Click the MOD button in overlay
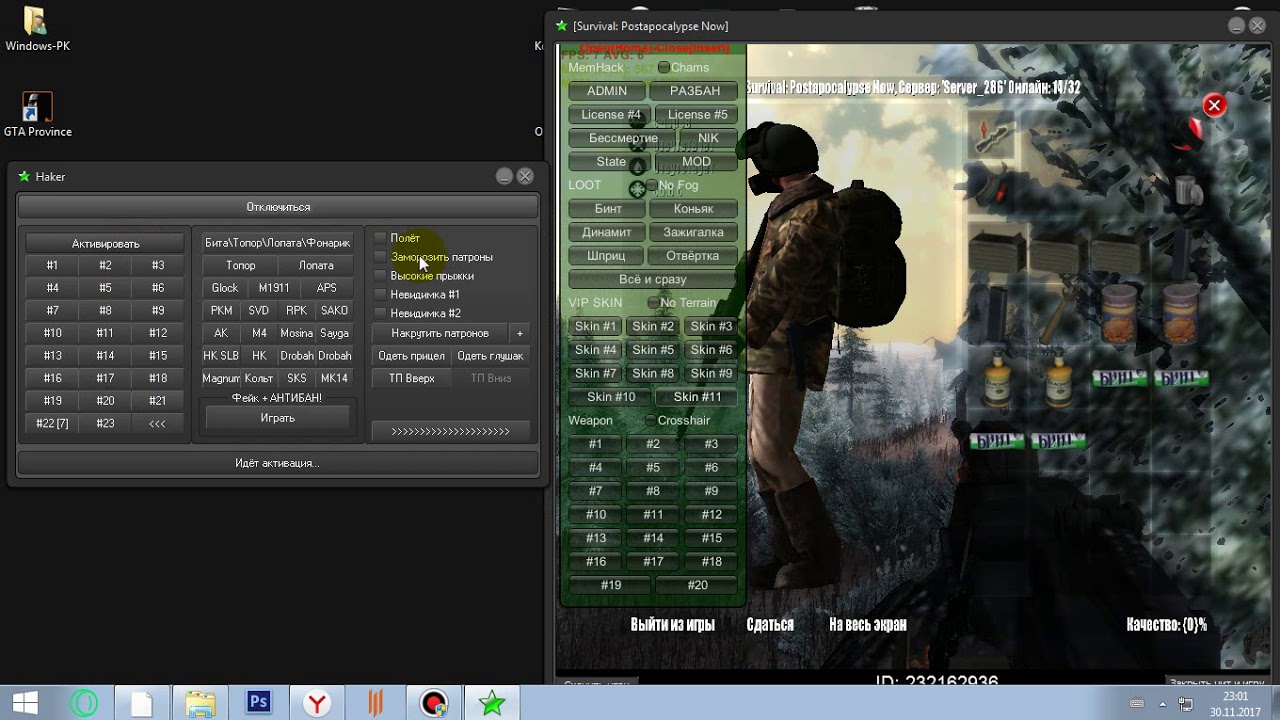This screenshot has width=1280, height=720. coord(696,162)
